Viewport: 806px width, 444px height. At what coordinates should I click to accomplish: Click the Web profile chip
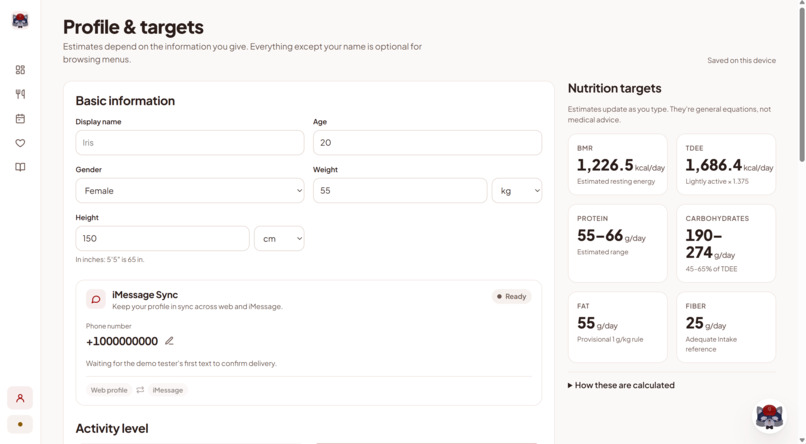(x=109, y=390)
